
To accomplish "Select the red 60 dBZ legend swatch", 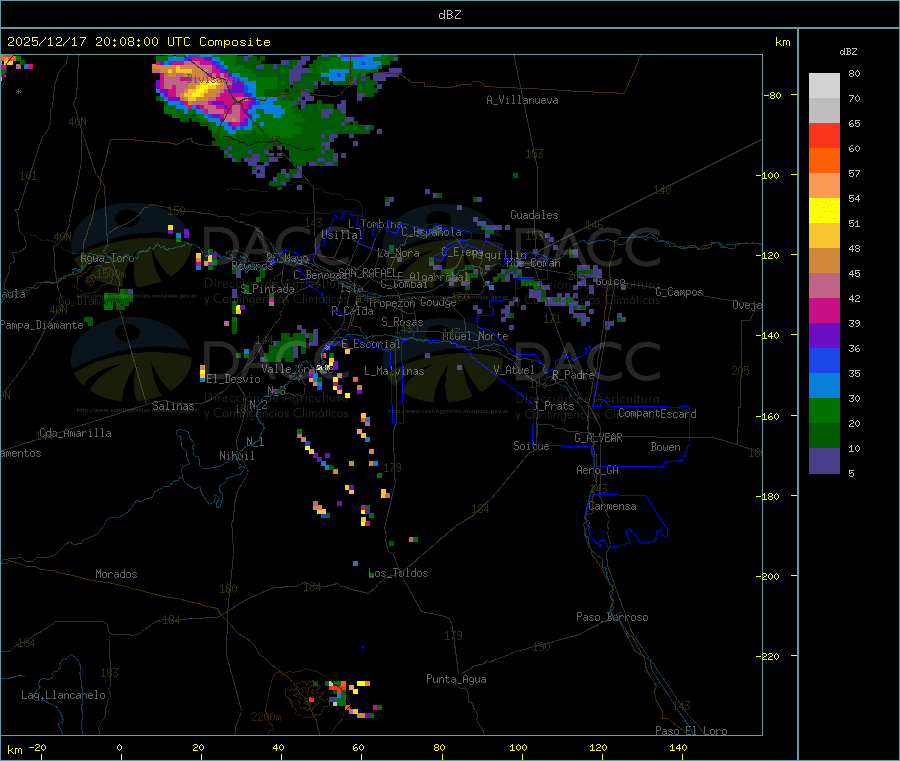I will click(x=824, y=136).
